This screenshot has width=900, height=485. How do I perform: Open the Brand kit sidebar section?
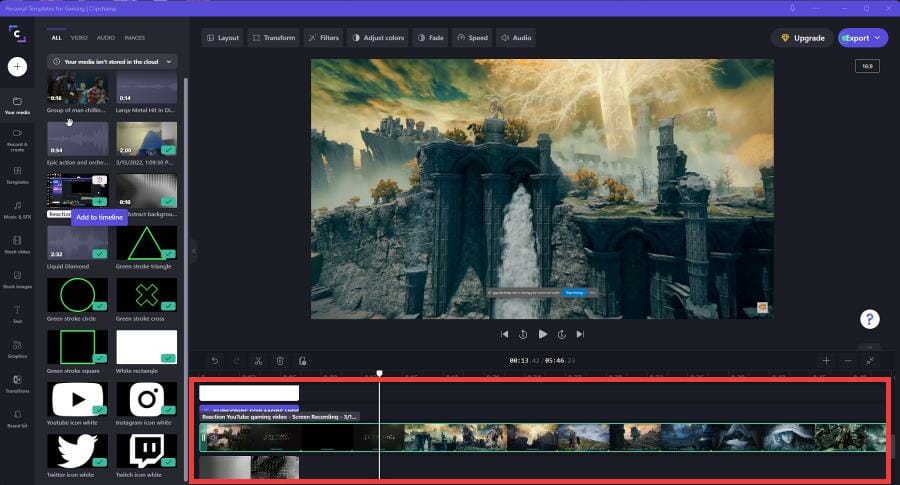[x=17, y=419]
